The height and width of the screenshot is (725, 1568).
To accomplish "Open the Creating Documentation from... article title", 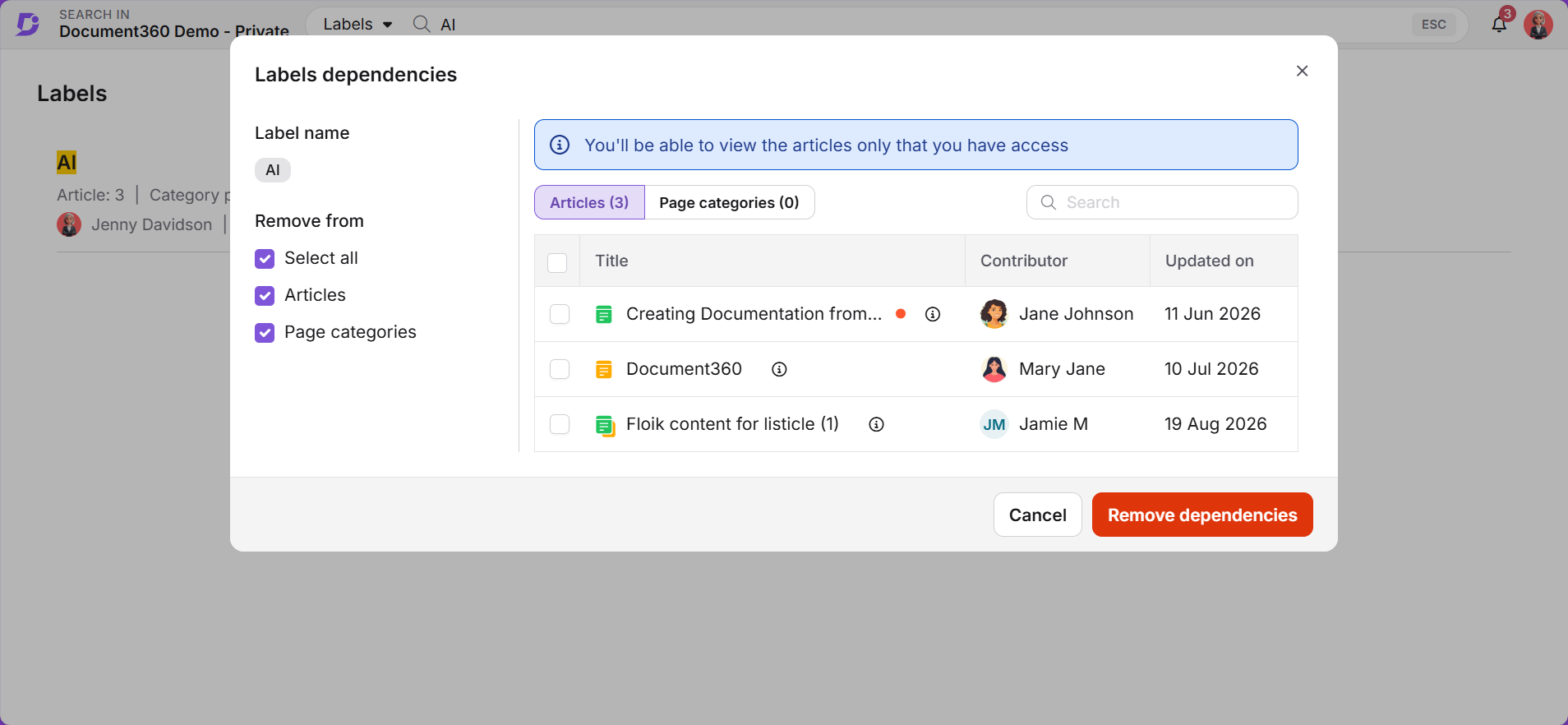I will [x=754, y=314].
